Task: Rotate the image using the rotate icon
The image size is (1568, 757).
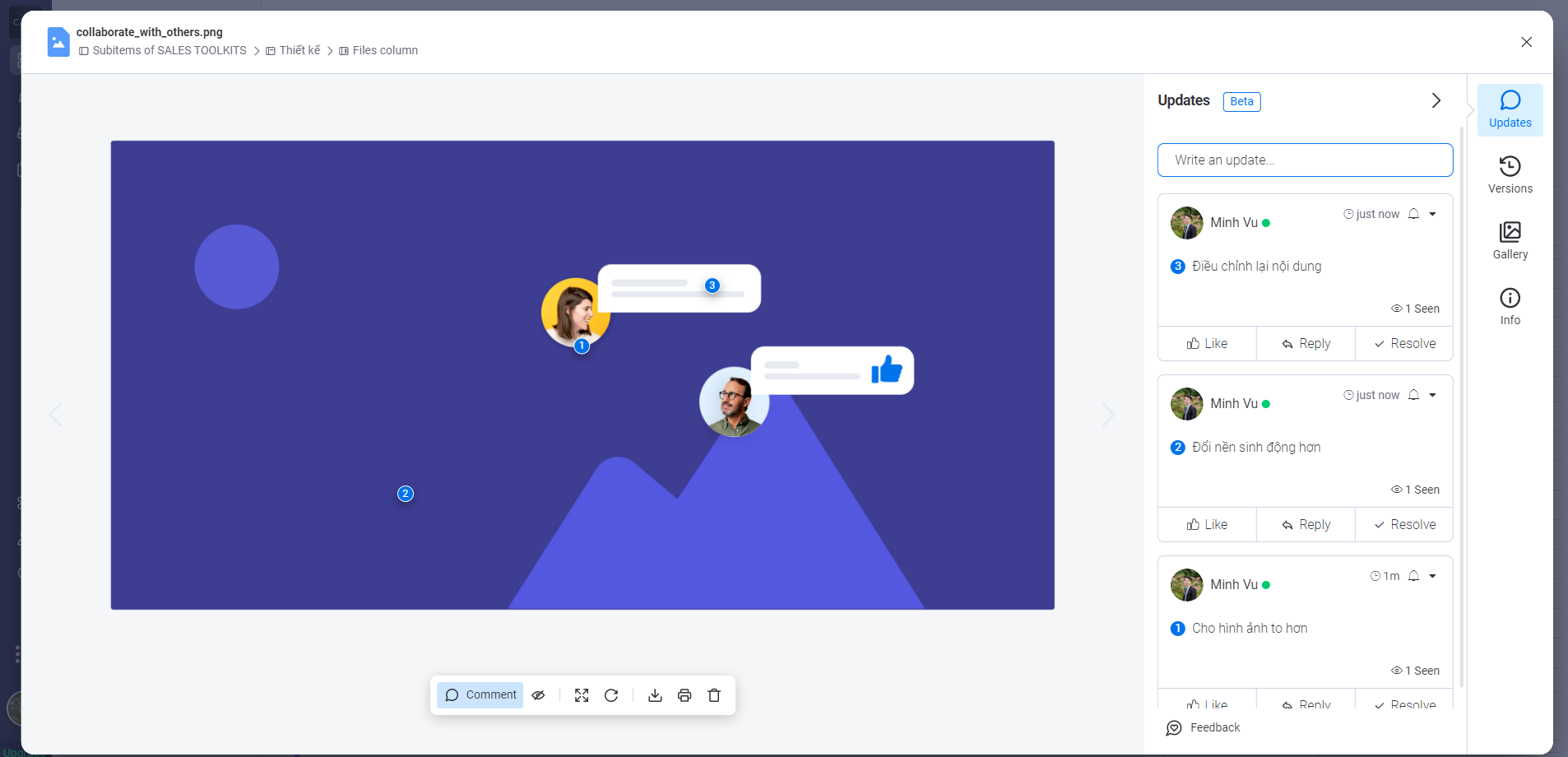Action: pos(611,695)
